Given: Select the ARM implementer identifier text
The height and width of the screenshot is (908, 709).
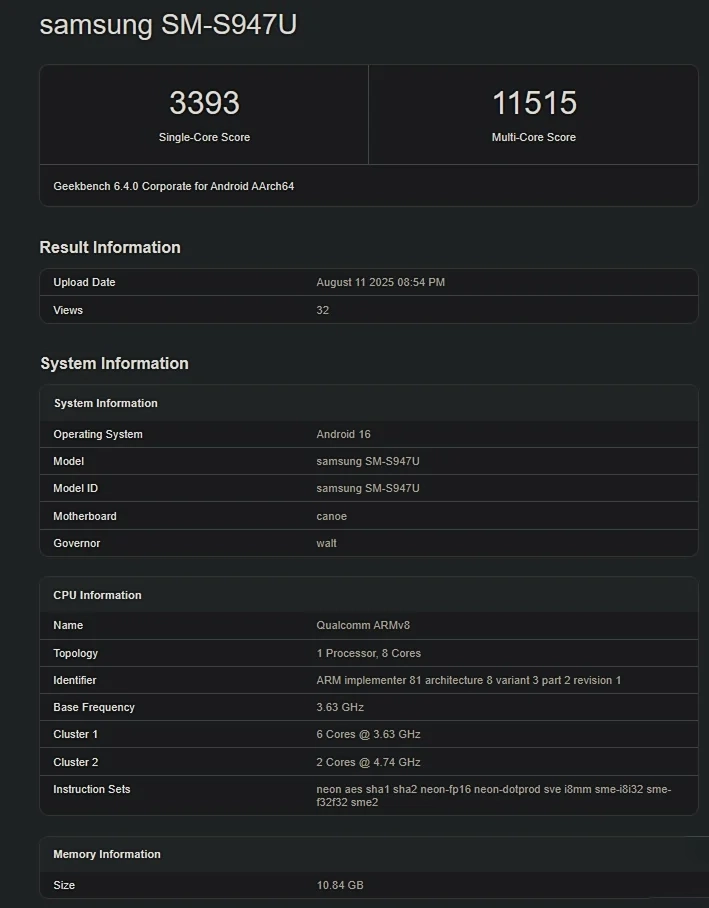Looking at the screenshot, I should [468, 680].
